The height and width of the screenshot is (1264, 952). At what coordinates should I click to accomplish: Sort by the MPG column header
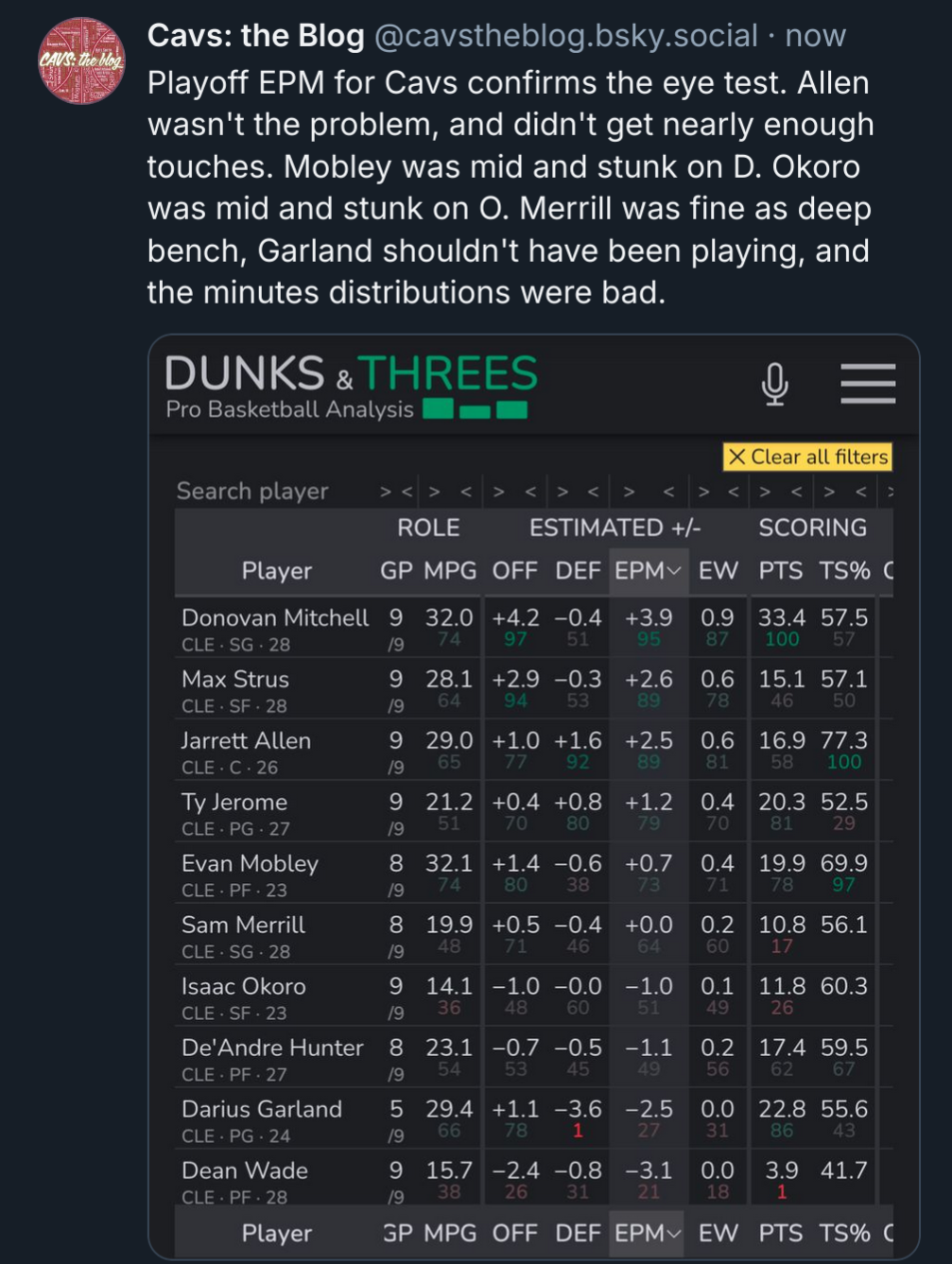tap(450, 571)
